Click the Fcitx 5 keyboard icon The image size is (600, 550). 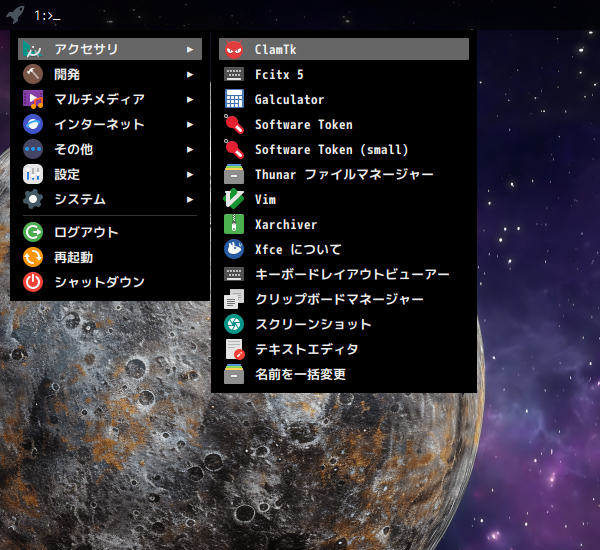(234, 74)
